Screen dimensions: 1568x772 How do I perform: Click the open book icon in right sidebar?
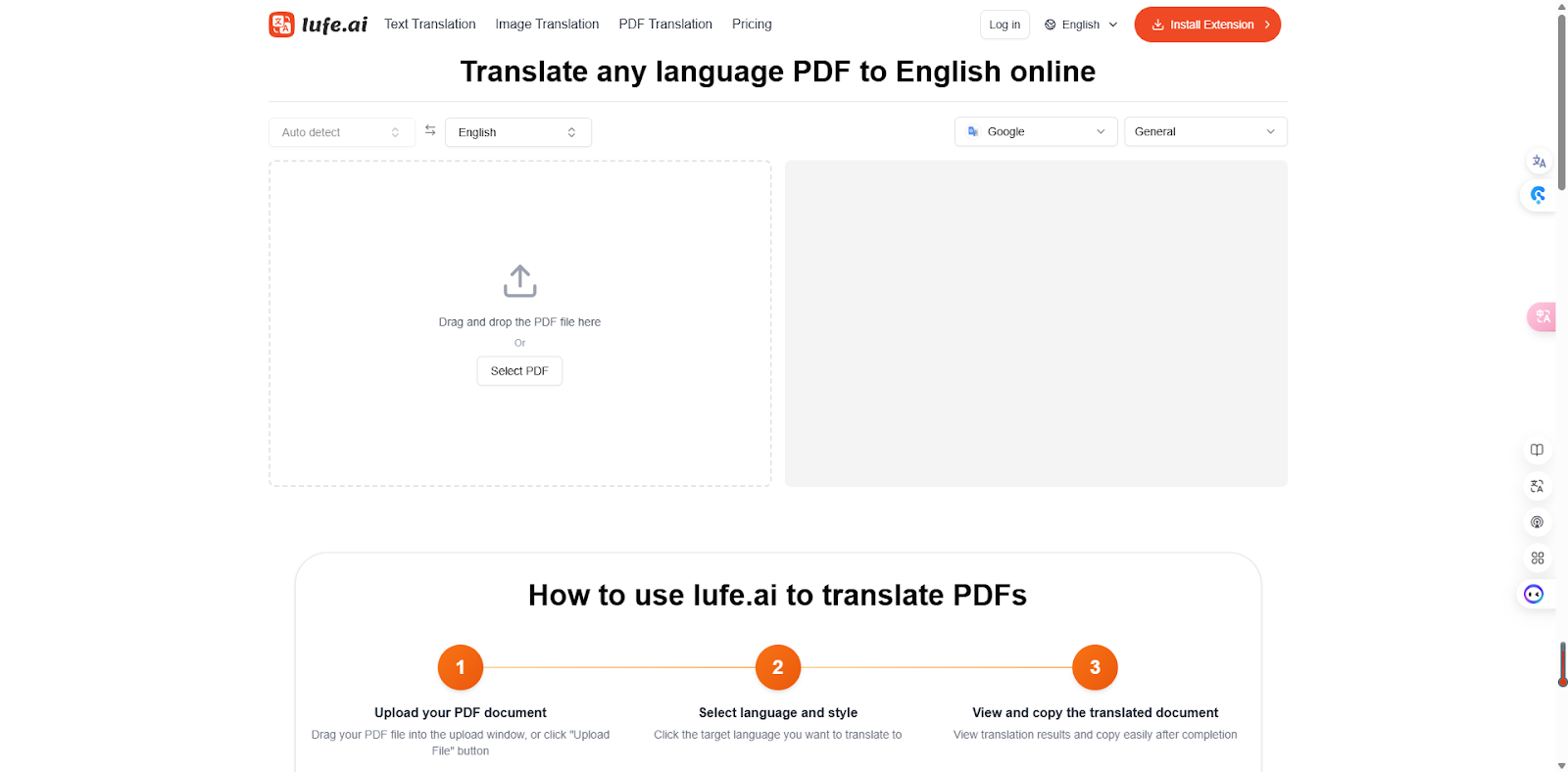click(1537, 450)
